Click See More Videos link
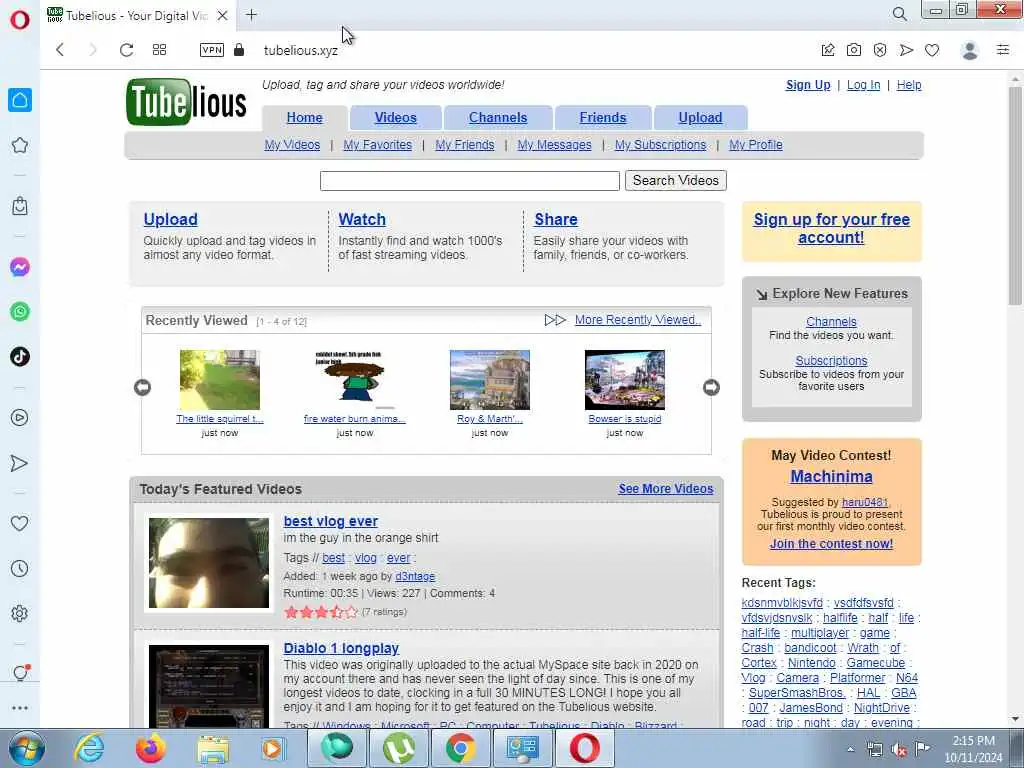The height and width of the screenshot is (768, 1024). 665,488
